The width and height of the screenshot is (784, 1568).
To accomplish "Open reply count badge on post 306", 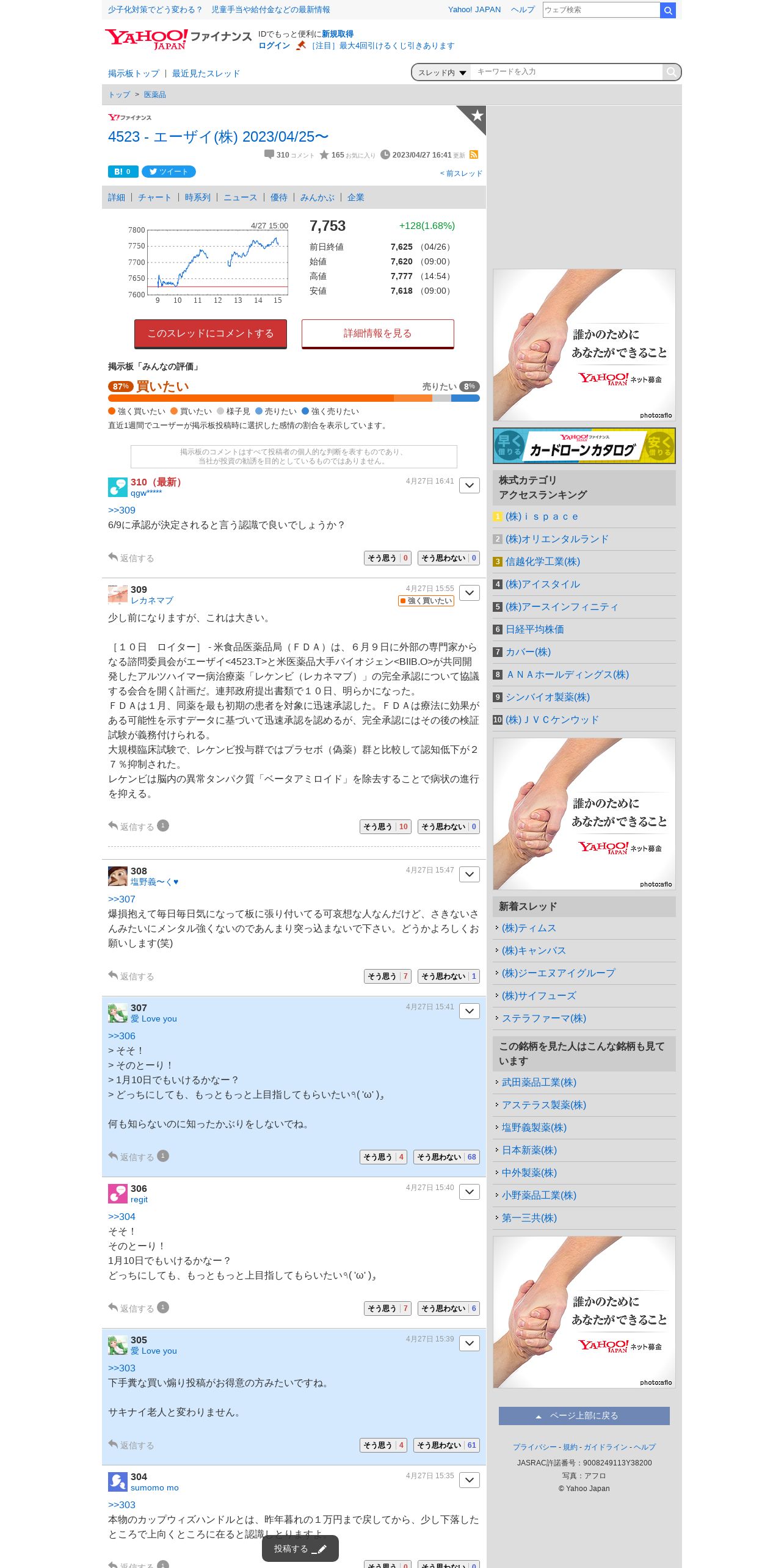I will [163, 1307].
